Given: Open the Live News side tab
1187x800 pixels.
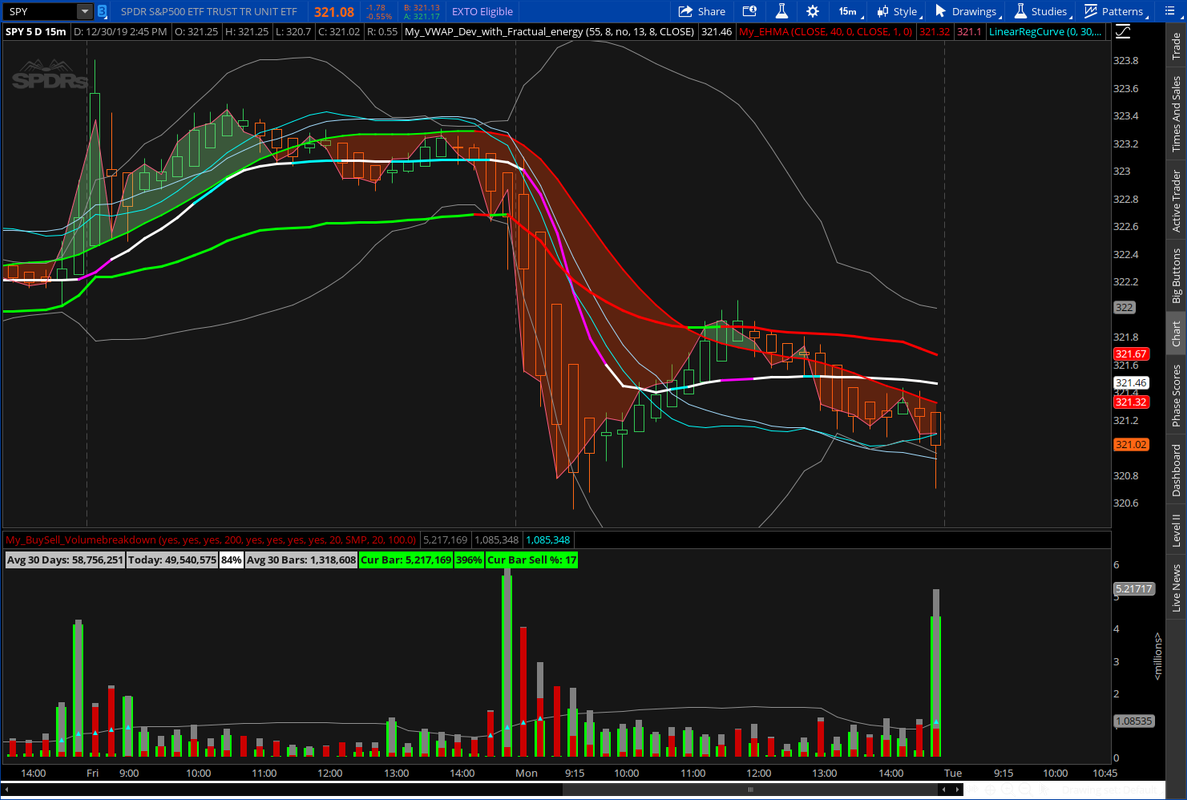Looking at the screenshot, I should 1176,587.
